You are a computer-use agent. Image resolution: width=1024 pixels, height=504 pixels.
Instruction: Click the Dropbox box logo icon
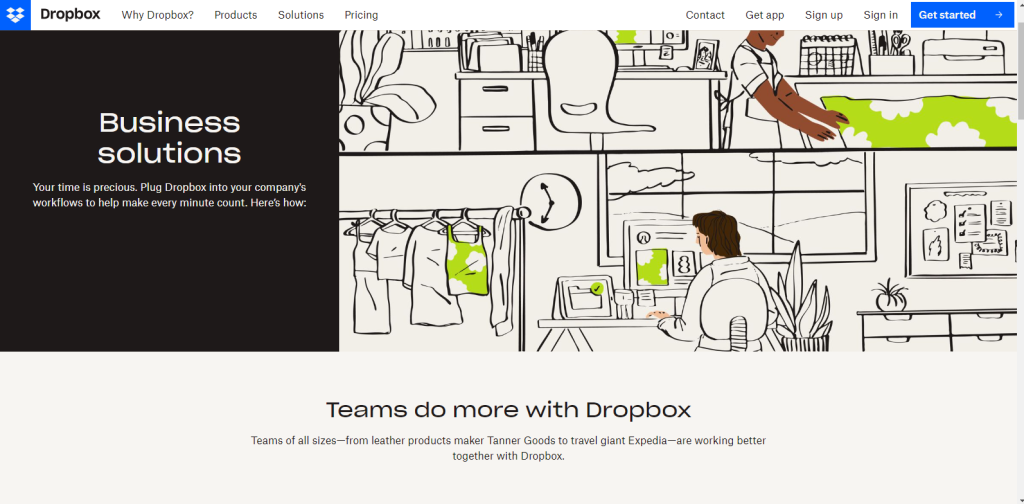pyautogui.click(x=15, y=14)
